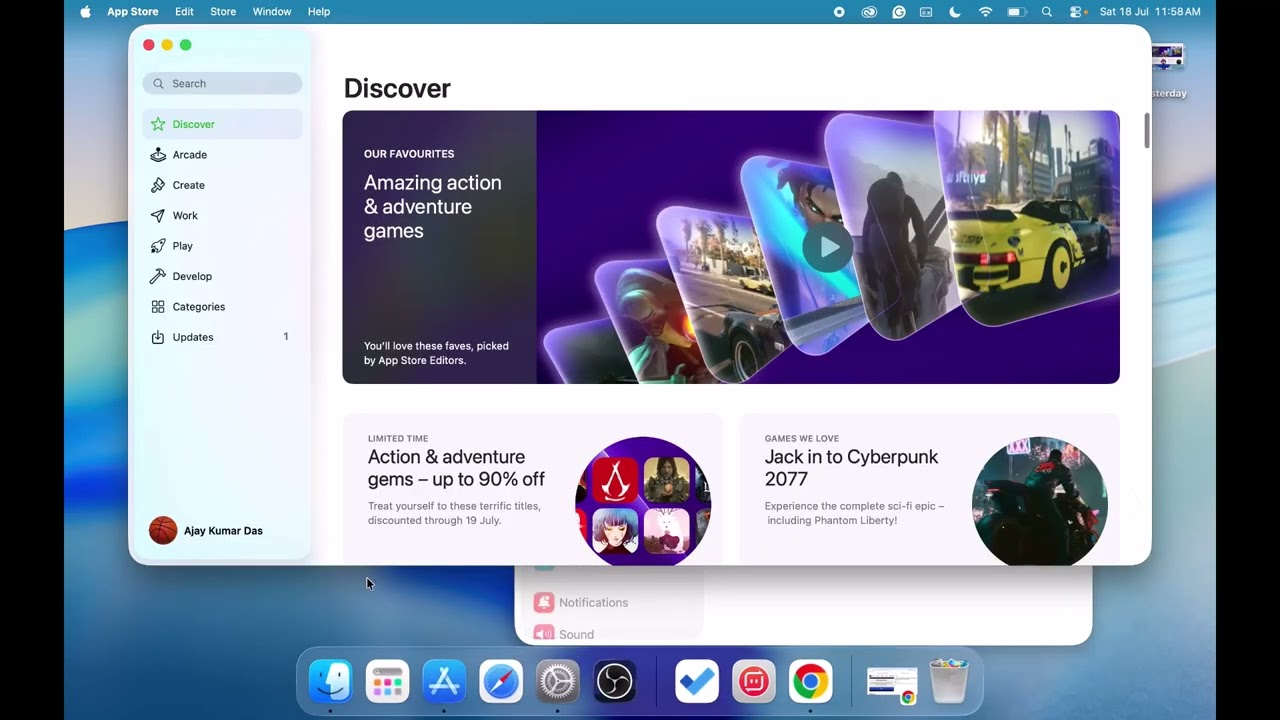Viewport: 1280px width, 720px height.
Task: Browse the Categories section
Action: (x=222, y=307)
